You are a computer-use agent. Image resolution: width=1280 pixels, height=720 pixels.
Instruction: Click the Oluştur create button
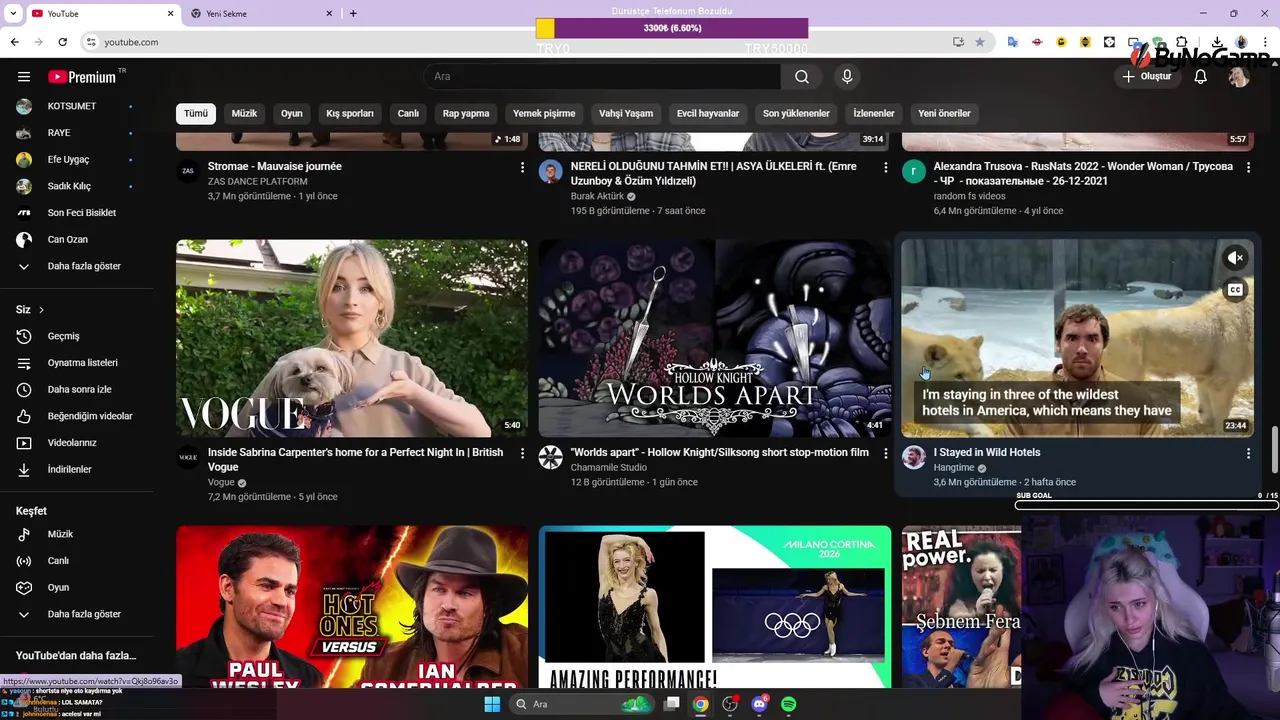pyautogui.click(x=1146, y=77)
